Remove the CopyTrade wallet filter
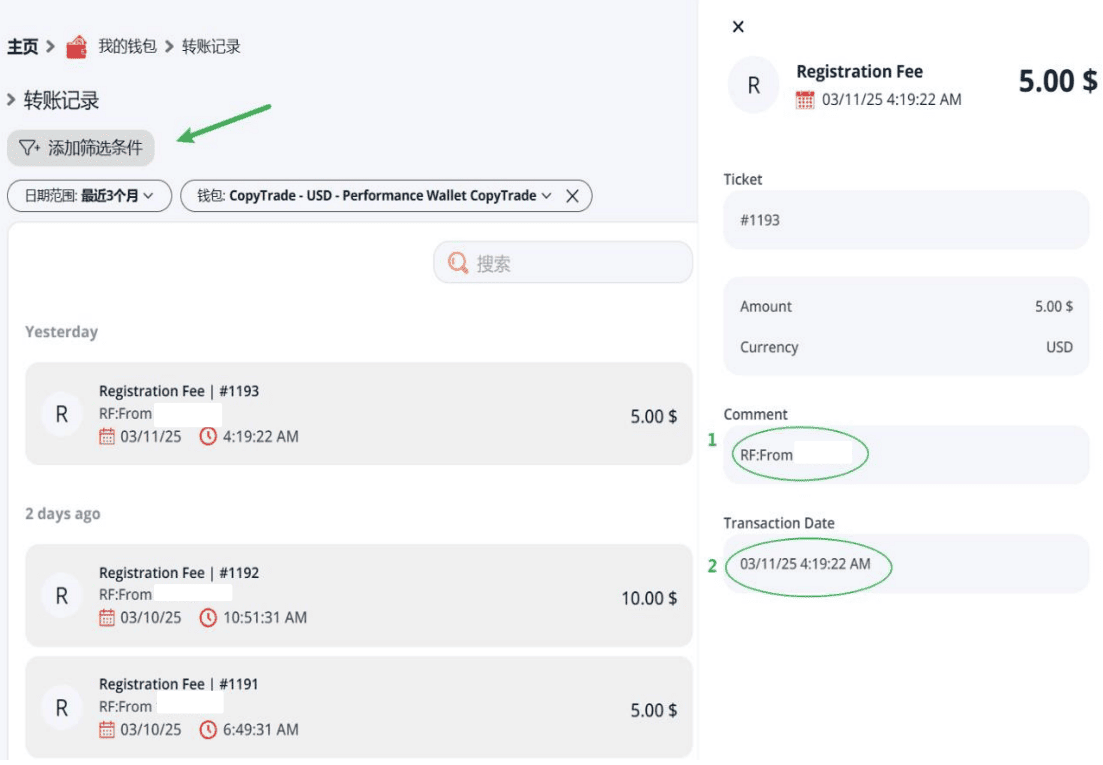Screen dimensions: 1103x765 (x=573, y=196)
